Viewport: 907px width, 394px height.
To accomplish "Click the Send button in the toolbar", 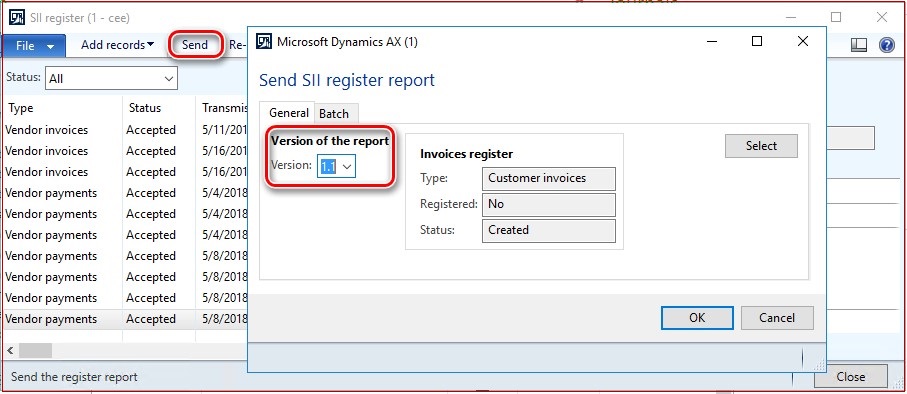I will click(x=195, y=45).
